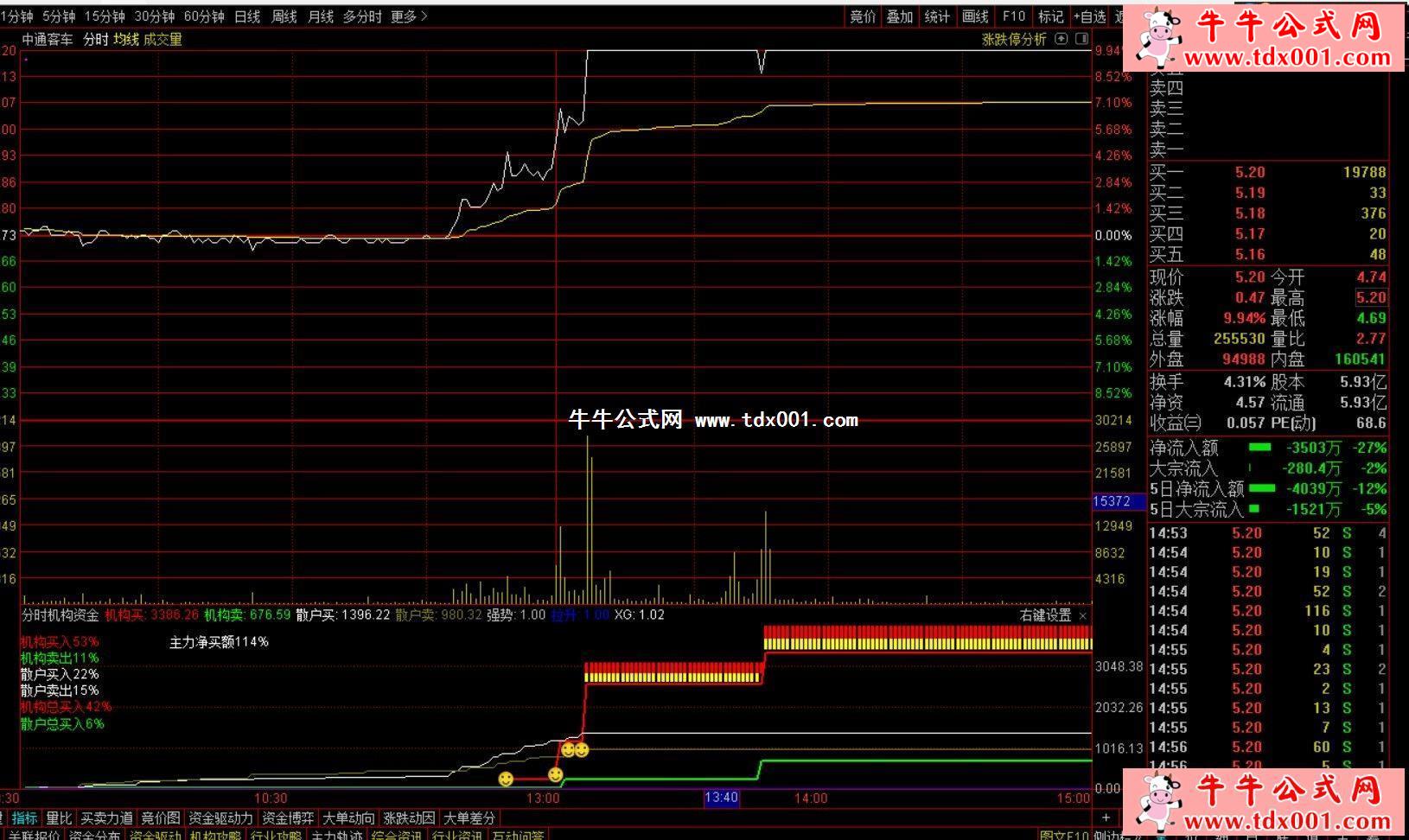Click the 标记 mark tool
The width and height of the screenshot is (1409, 840).
(x=1050, y=16)
